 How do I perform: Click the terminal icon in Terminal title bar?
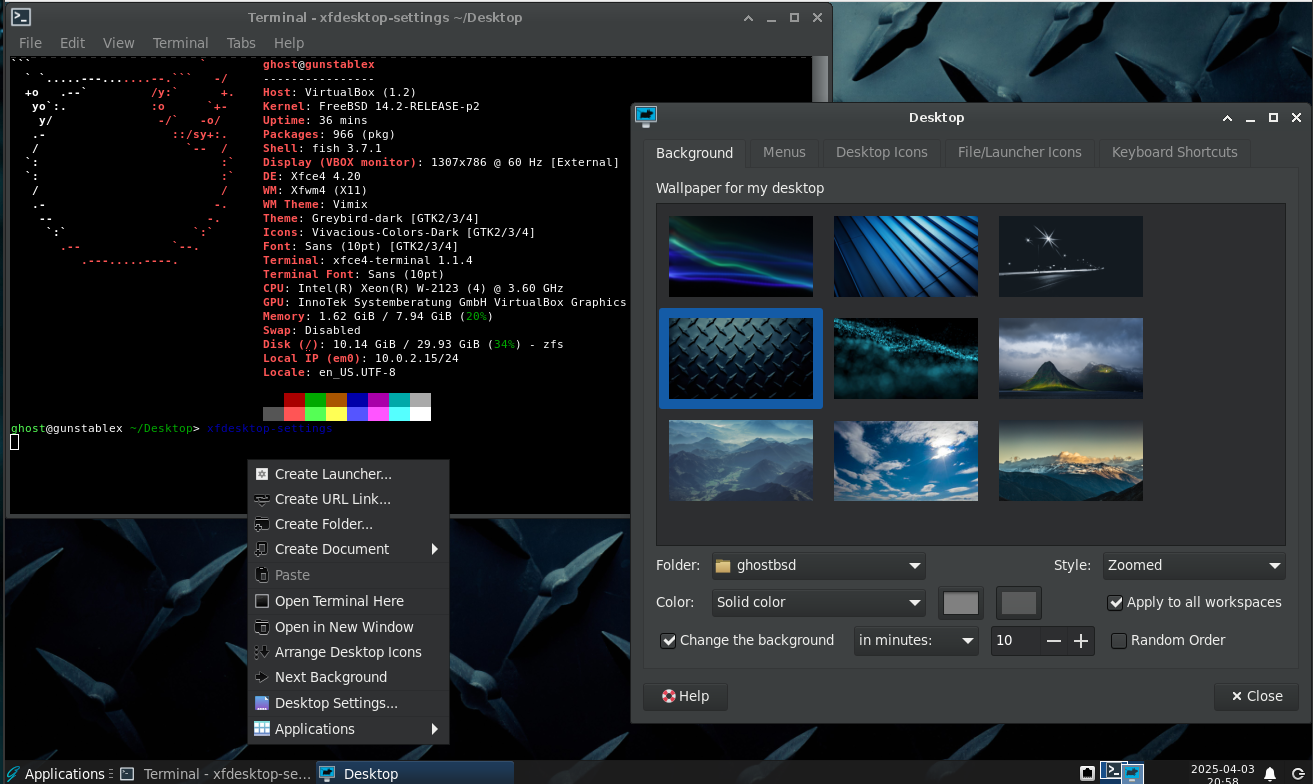[x=20, y=17]
